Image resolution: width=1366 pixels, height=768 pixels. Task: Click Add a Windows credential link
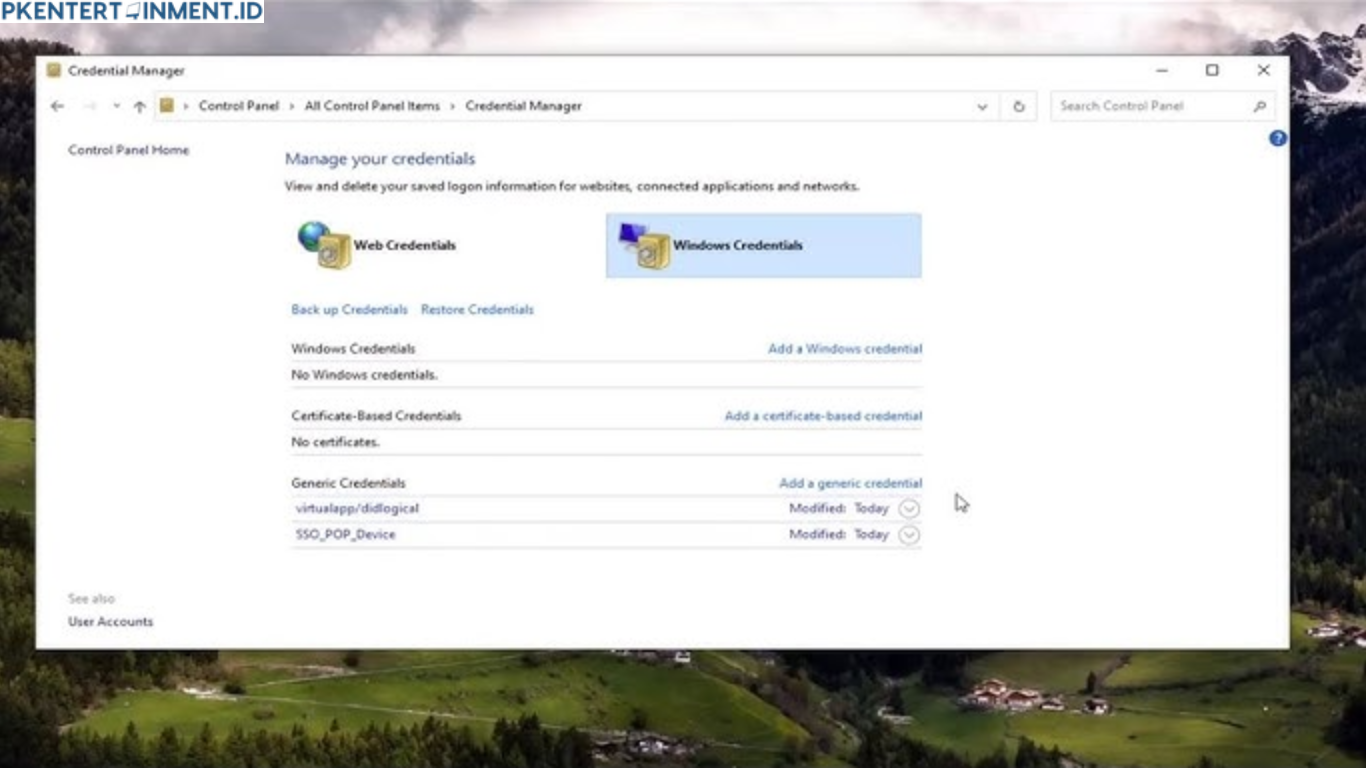click(844, 349)
